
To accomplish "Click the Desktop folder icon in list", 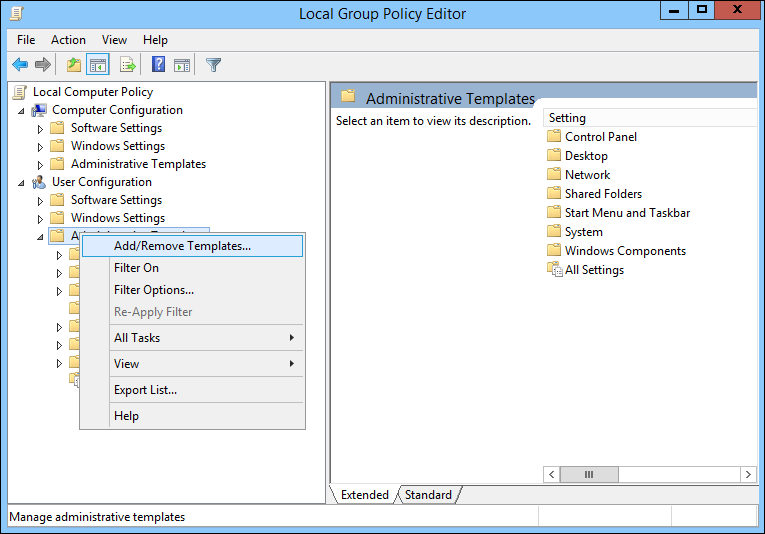I will [554, 155].
